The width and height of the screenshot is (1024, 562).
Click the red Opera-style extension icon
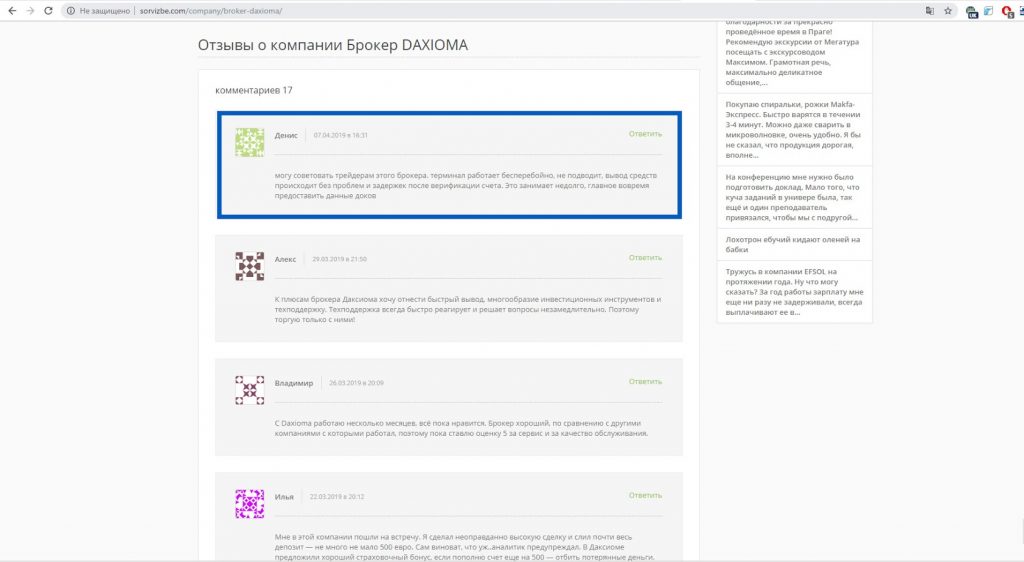pos(1007,11)
